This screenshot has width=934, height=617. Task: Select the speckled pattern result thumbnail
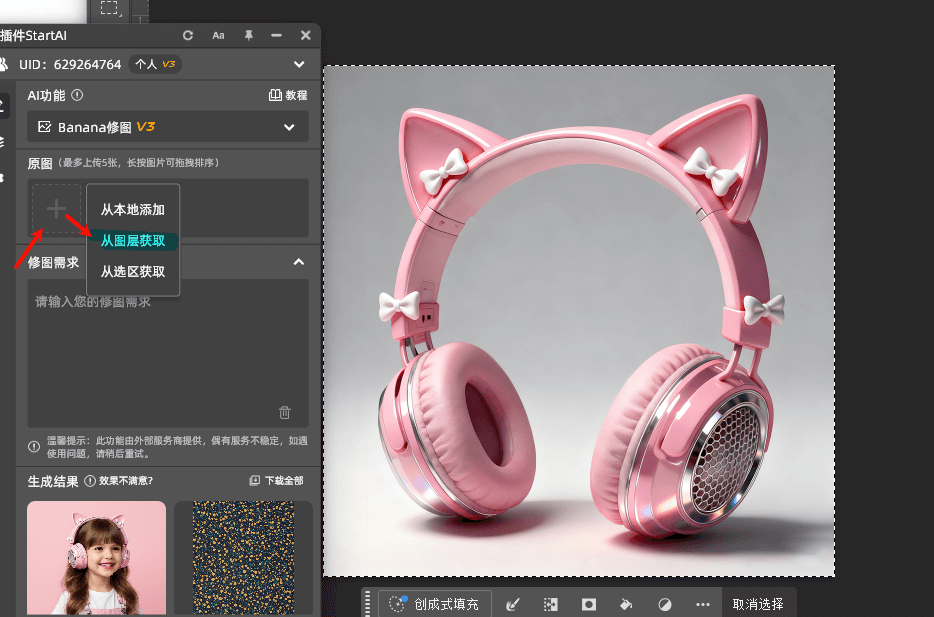click(x=243, y=558)
